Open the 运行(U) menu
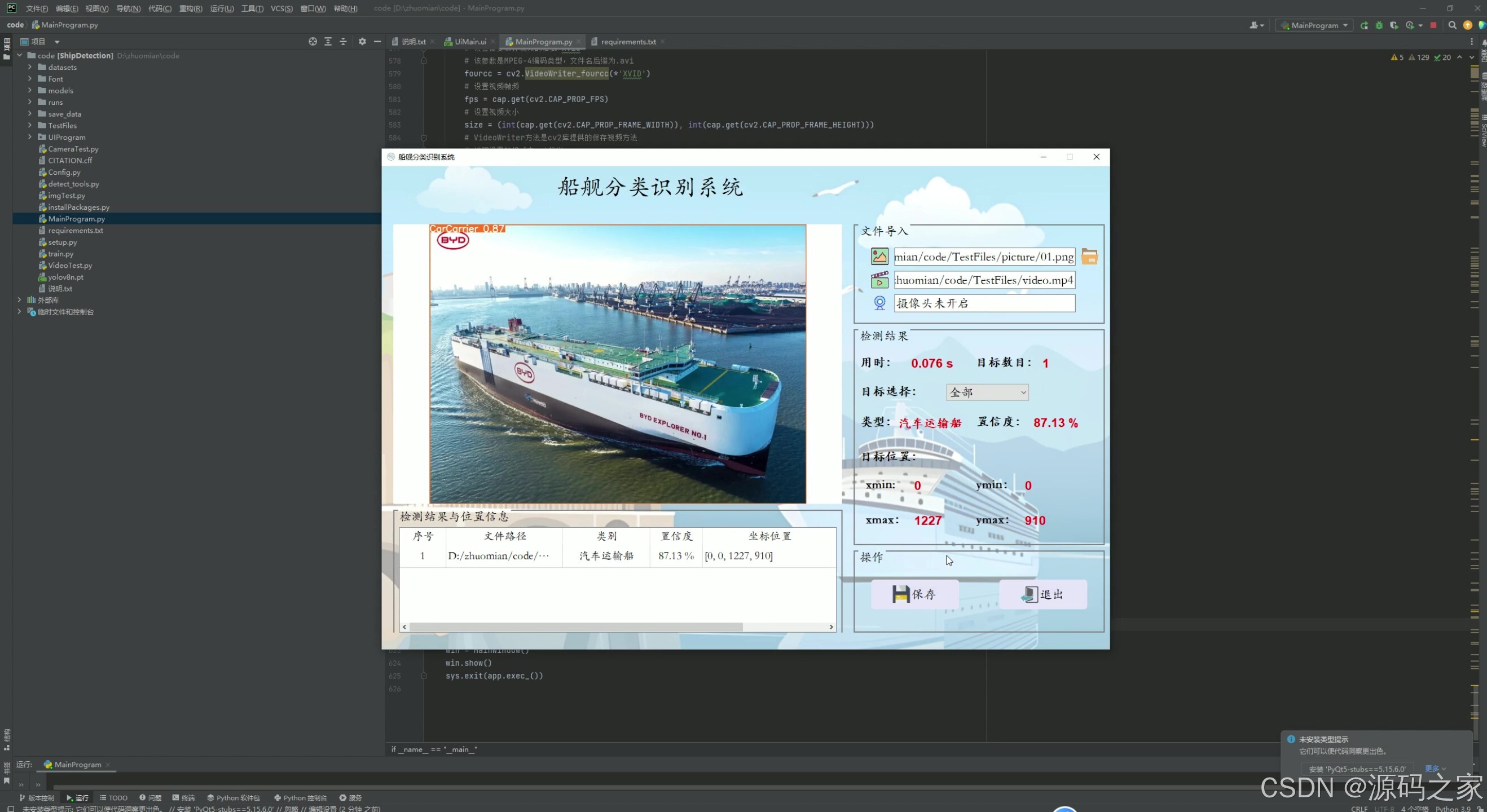Image resolution: width=1487 pixels, height=812 pixels. [222, 8]
